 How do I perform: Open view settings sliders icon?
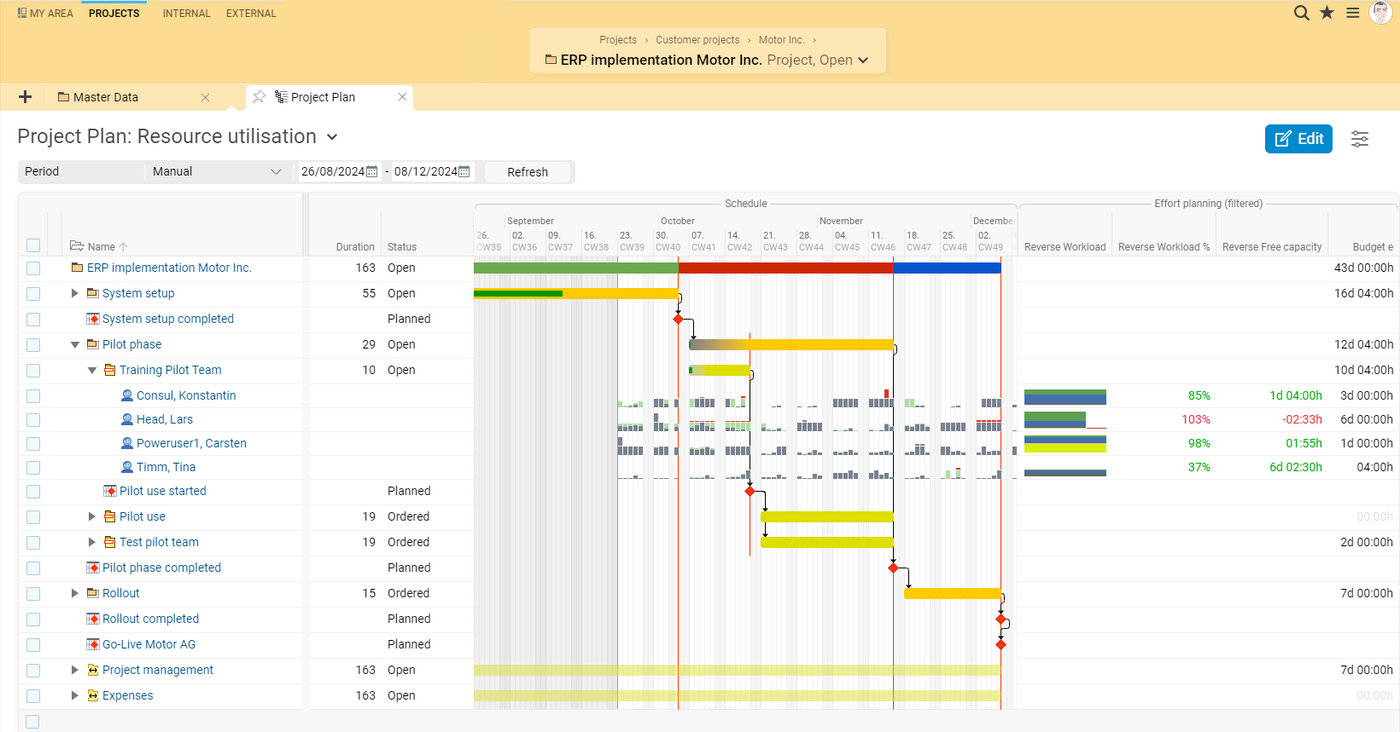1360,139
